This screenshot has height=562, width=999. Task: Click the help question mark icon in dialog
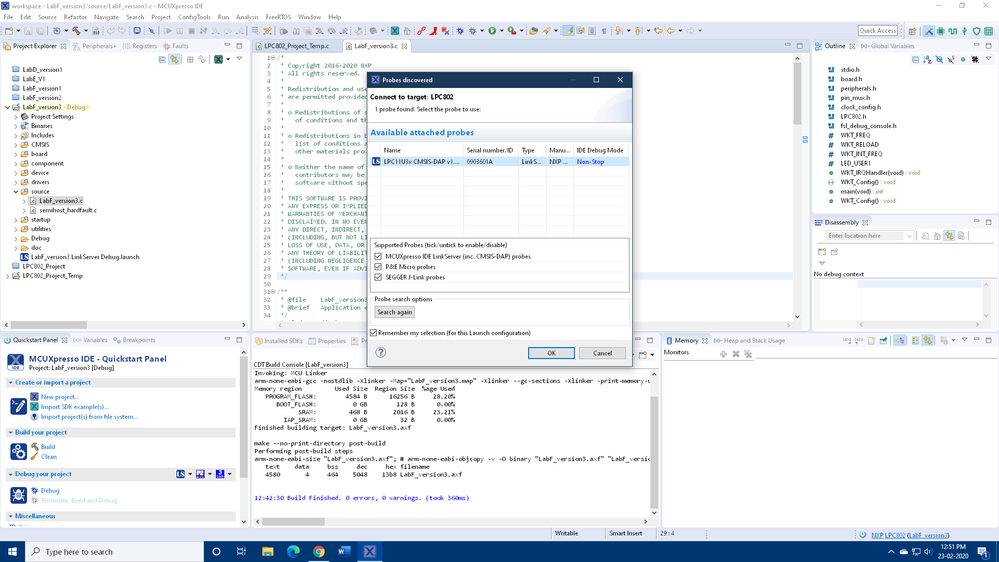click(x=380, y=352)
